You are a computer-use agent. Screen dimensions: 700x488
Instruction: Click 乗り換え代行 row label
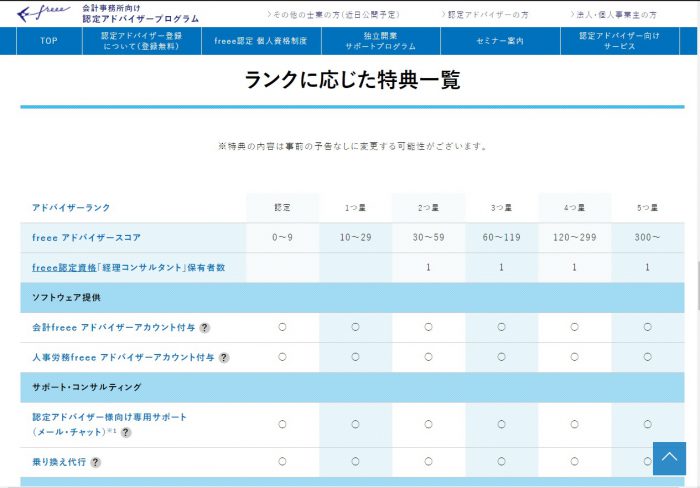pyautogui.click(x=59, y=462)
